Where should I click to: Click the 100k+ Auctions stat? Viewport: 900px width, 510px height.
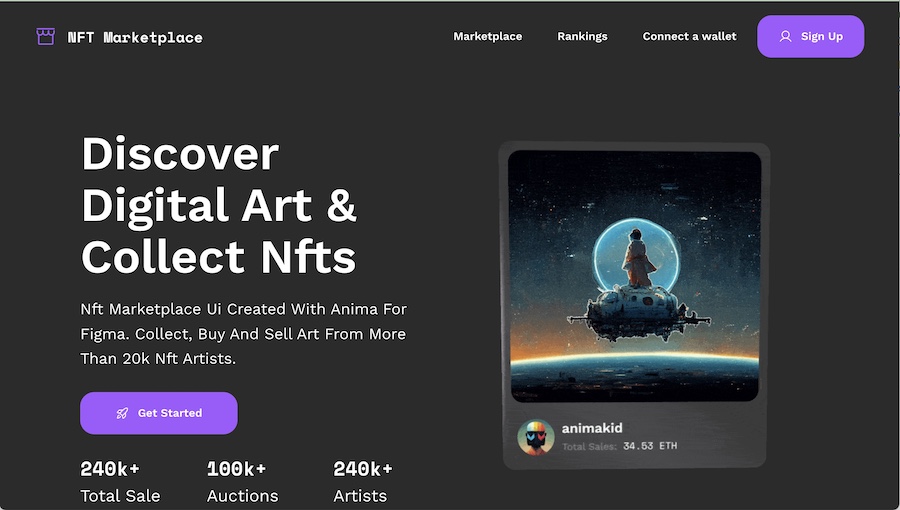pos(242,481)
